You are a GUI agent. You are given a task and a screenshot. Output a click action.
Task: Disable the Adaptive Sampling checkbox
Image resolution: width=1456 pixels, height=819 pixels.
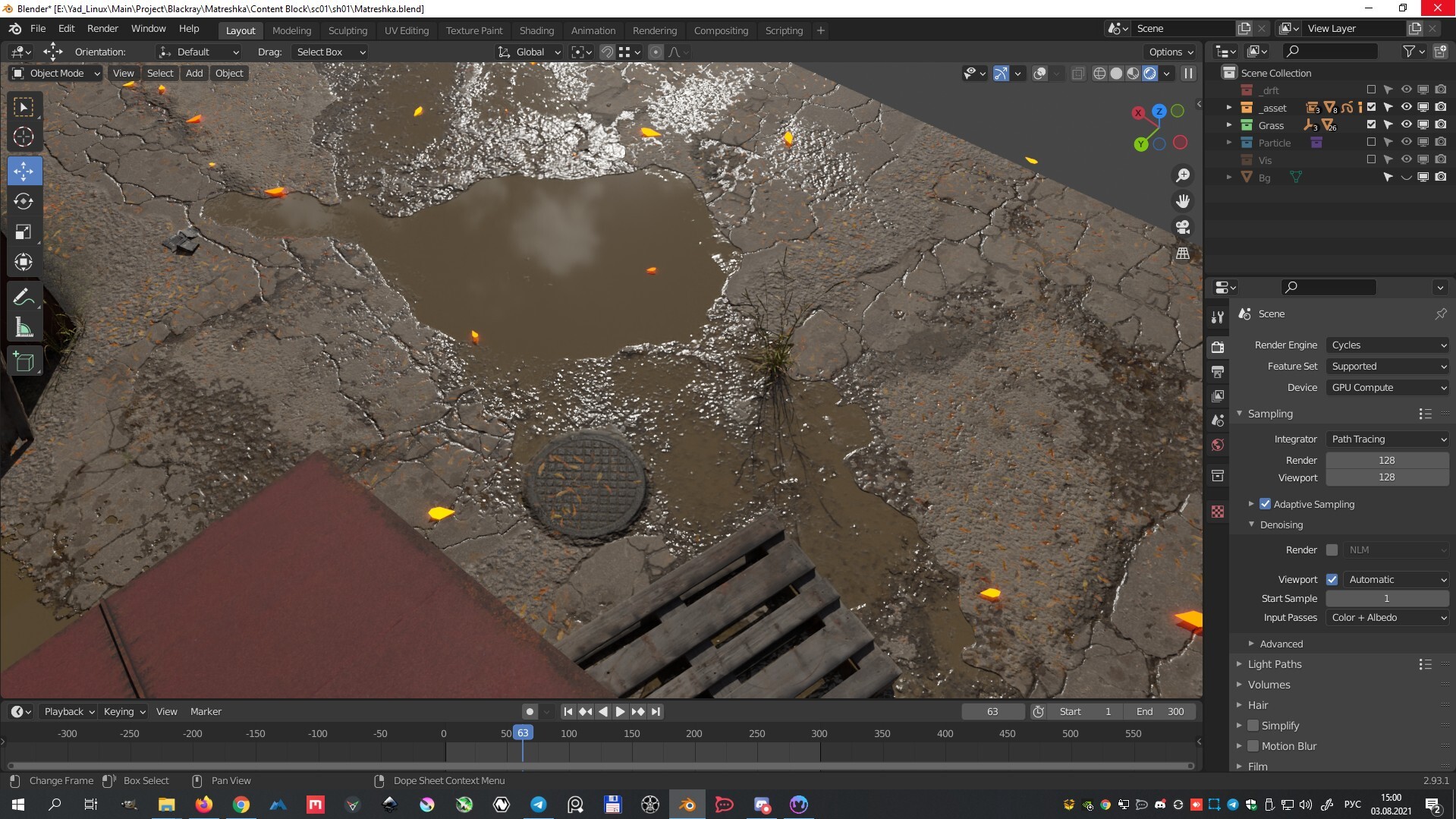pyautogui.click(x=1265, y=504)
